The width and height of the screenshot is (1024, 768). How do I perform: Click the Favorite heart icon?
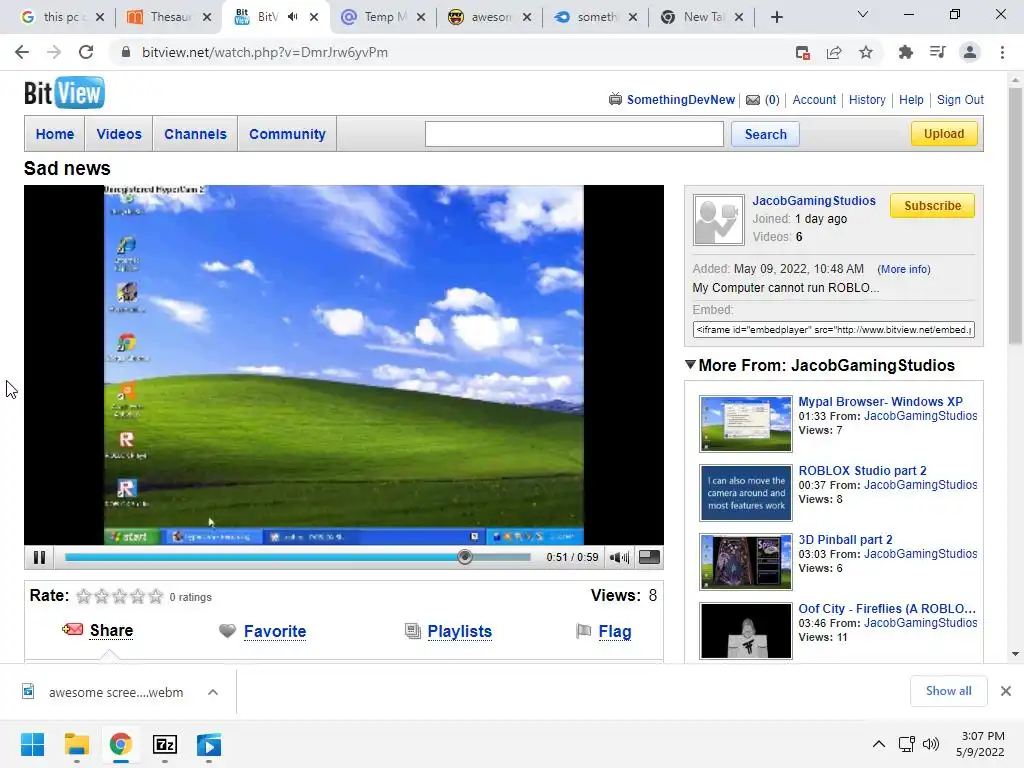227,631
